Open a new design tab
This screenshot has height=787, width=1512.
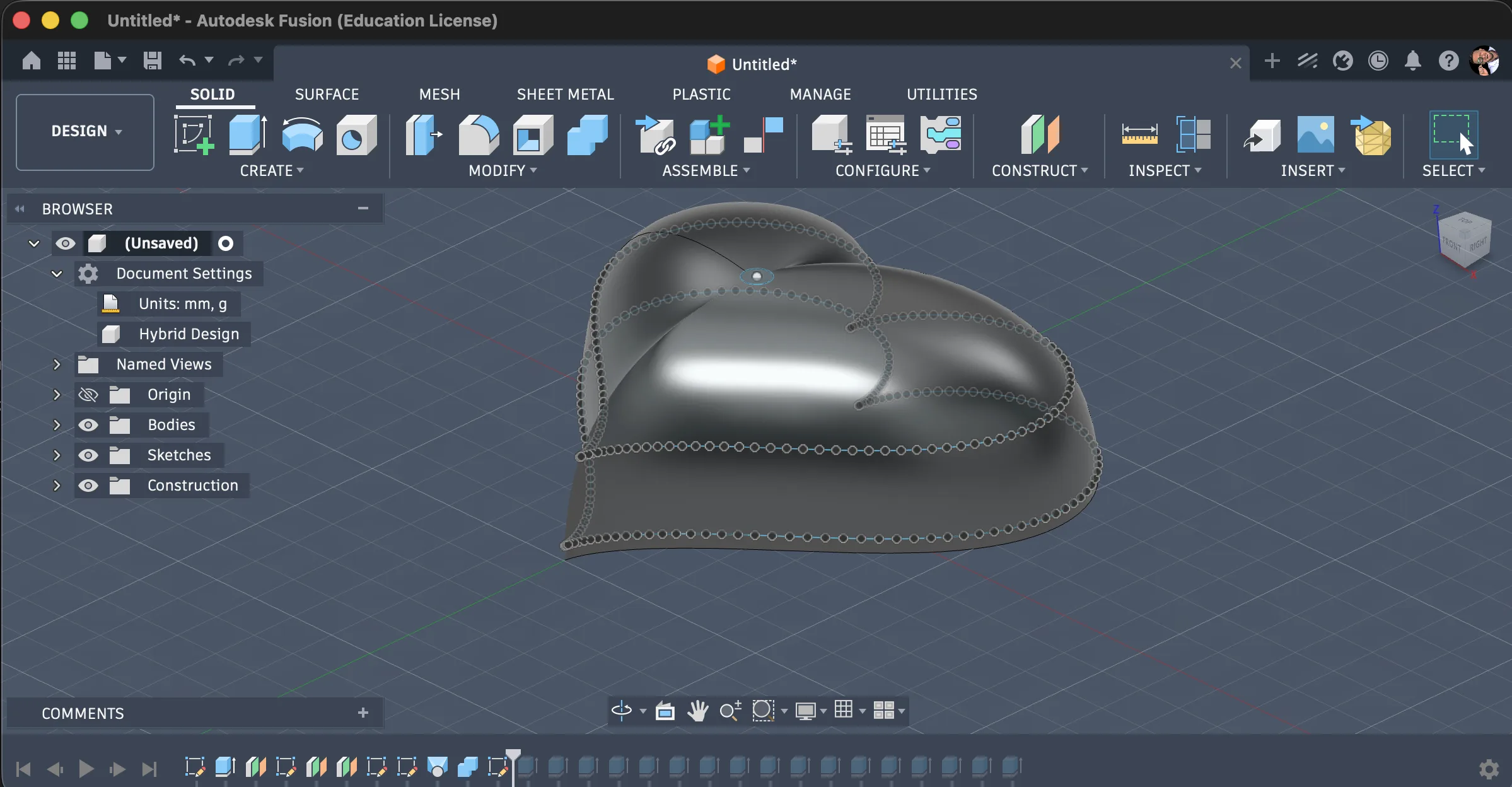click(x=1272, y=61)
